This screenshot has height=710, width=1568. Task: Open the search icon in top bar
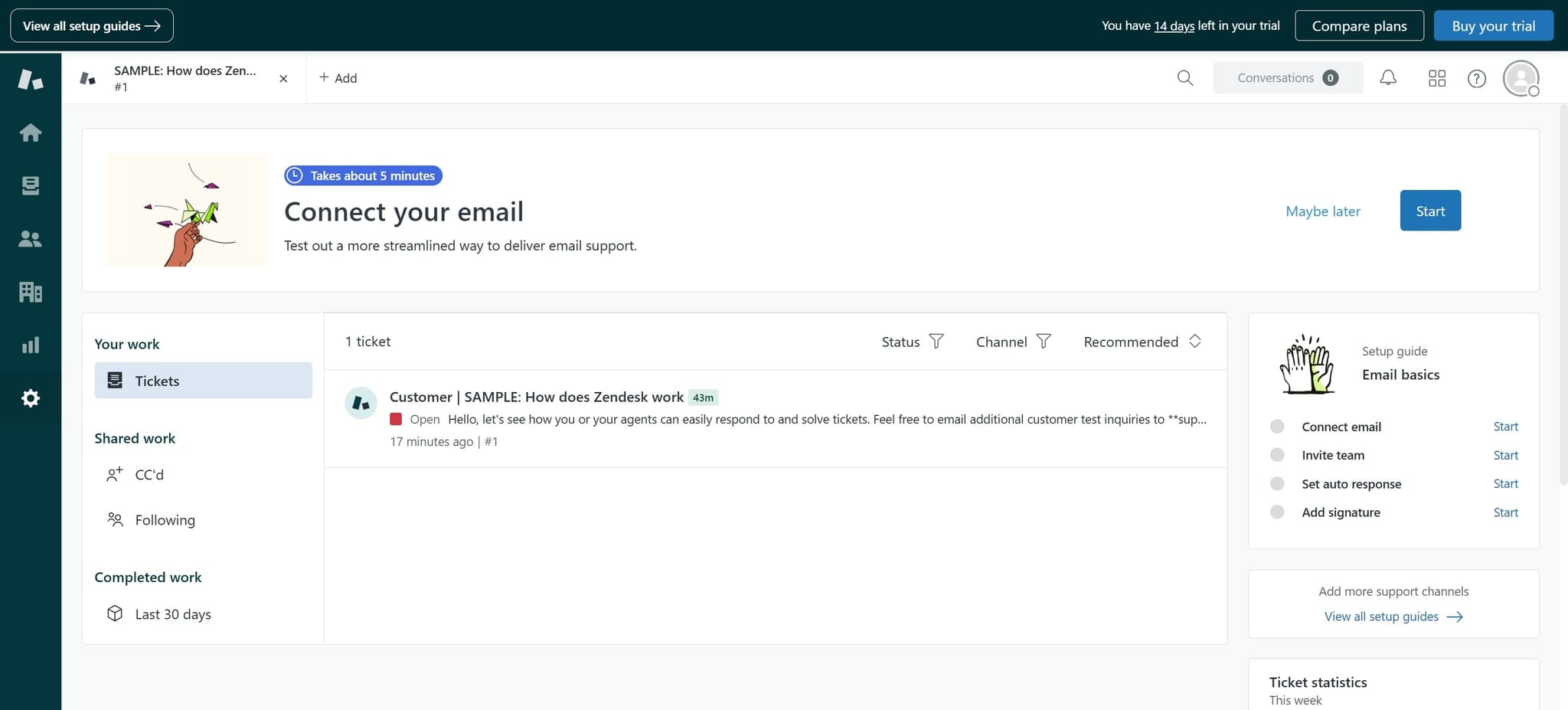click(x=1184, y=77)
